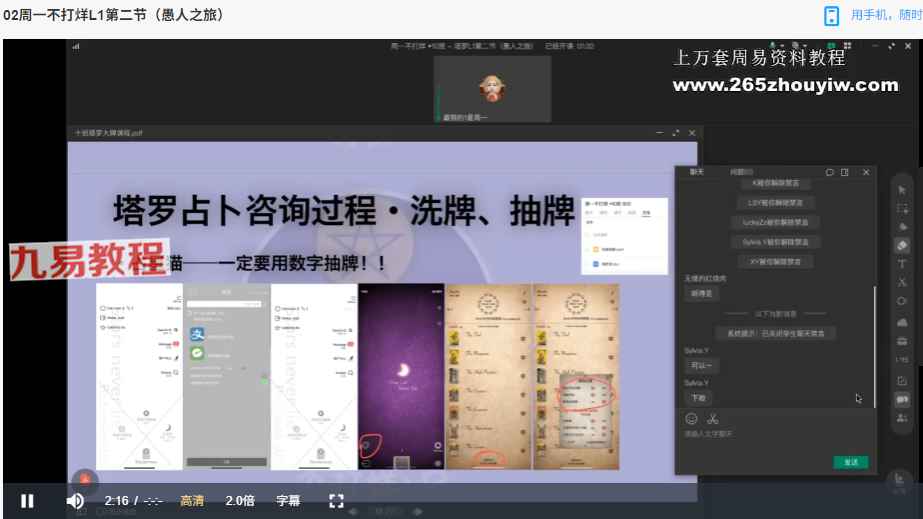
Task: Click the presenter avatar thumbnail
Action: (x=491, y=88)
